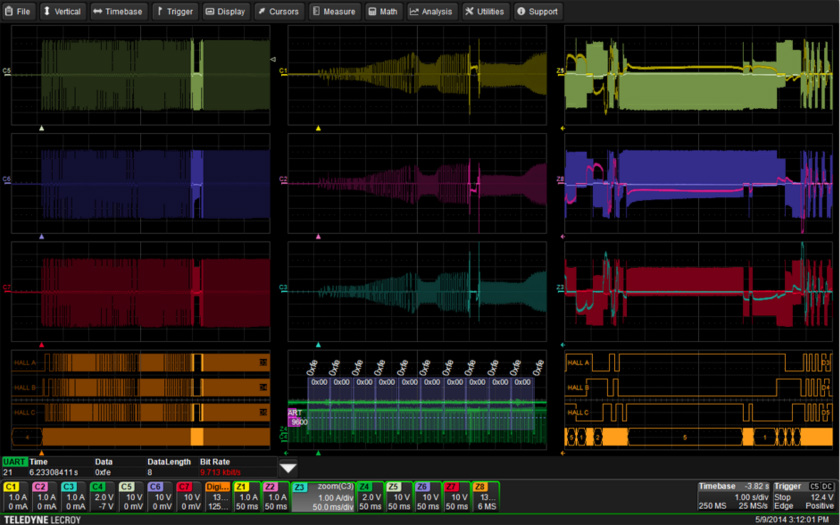Click the UART label in decode table
Viewport: 840px width, 525px height.
click(13, 461)
